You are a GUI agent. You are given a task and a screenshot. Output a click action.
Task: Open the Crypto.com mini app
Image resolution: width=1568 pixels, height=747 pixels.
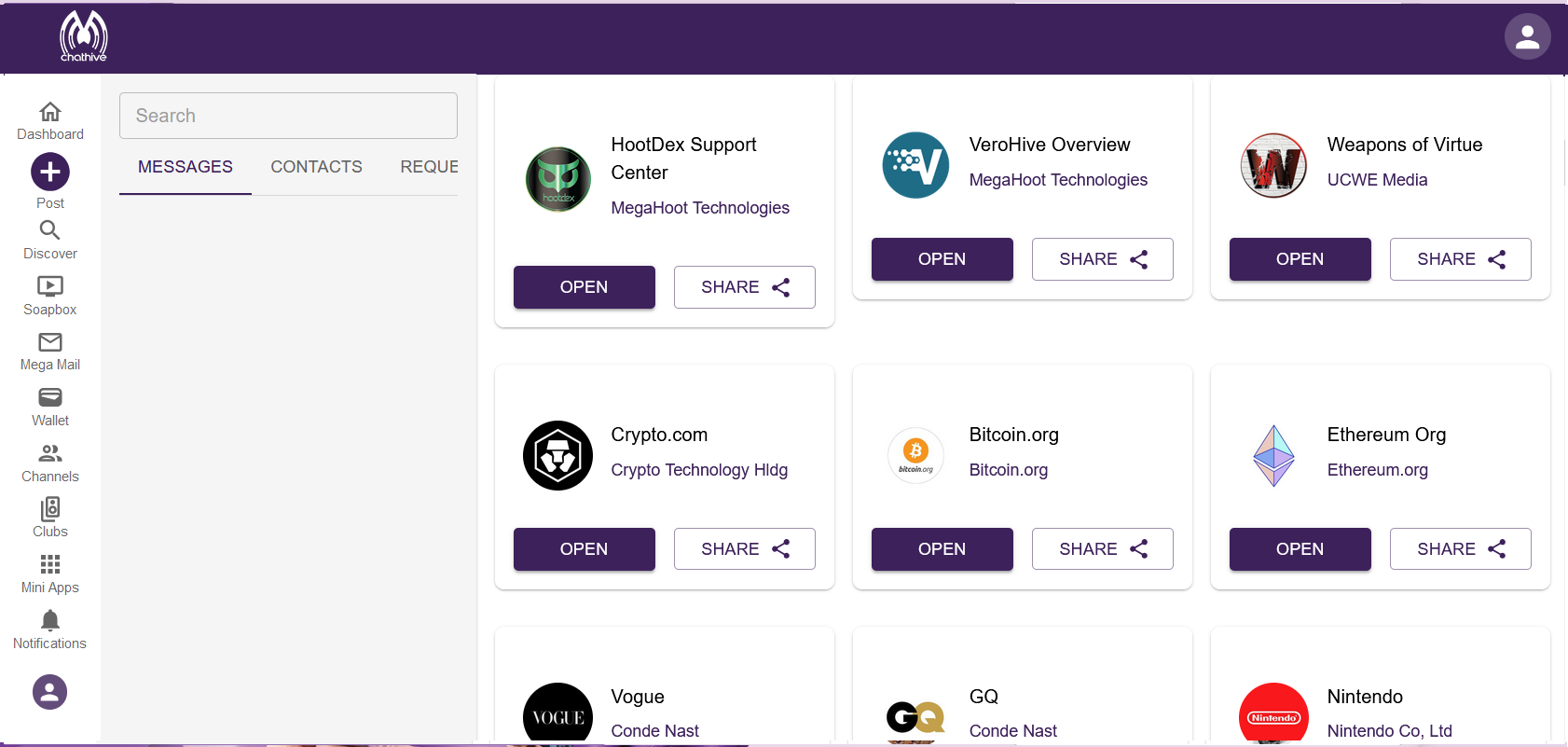click(584, 549)
